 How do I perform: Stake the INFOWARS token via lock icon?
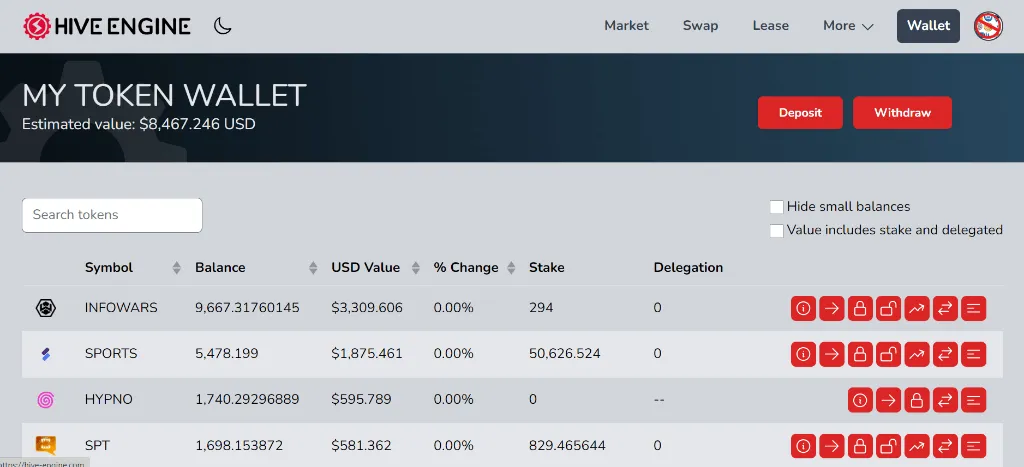tap(860, 308)
